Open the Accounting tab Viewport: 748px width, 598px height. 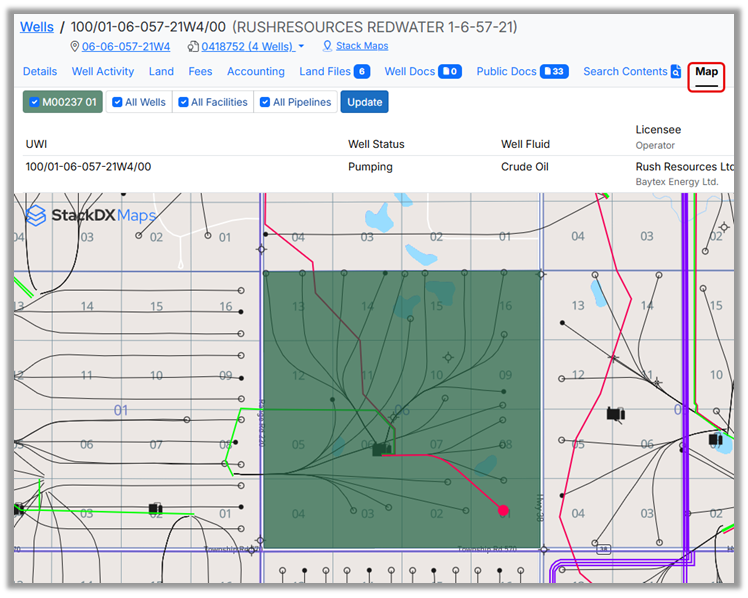tap(256, 72)
